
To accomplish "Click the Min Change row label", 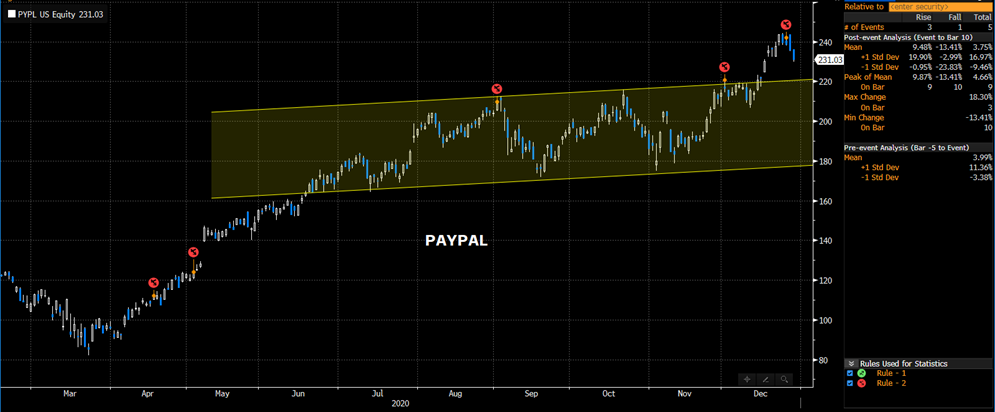I will pyautogui.click(x=866, y=117).
